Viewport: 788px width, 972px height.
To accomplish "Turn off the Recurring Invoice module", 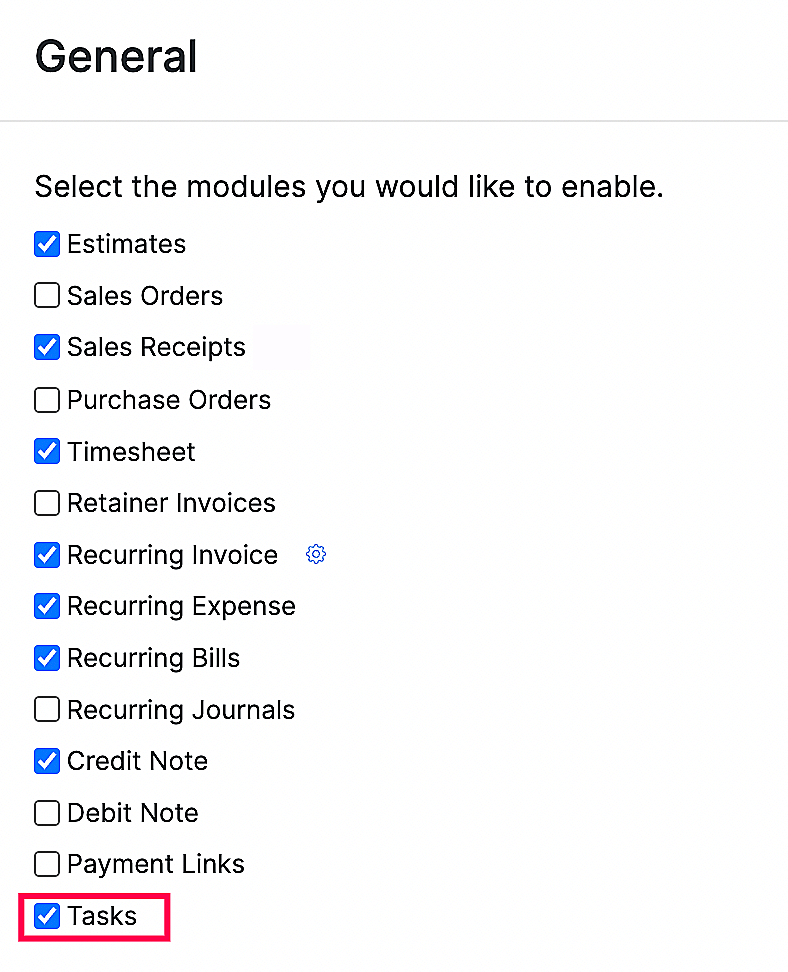I will pos(46,554).
